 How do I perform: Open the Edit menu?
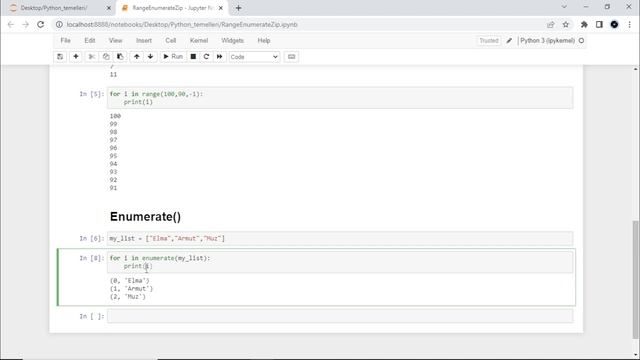point(90,40)
